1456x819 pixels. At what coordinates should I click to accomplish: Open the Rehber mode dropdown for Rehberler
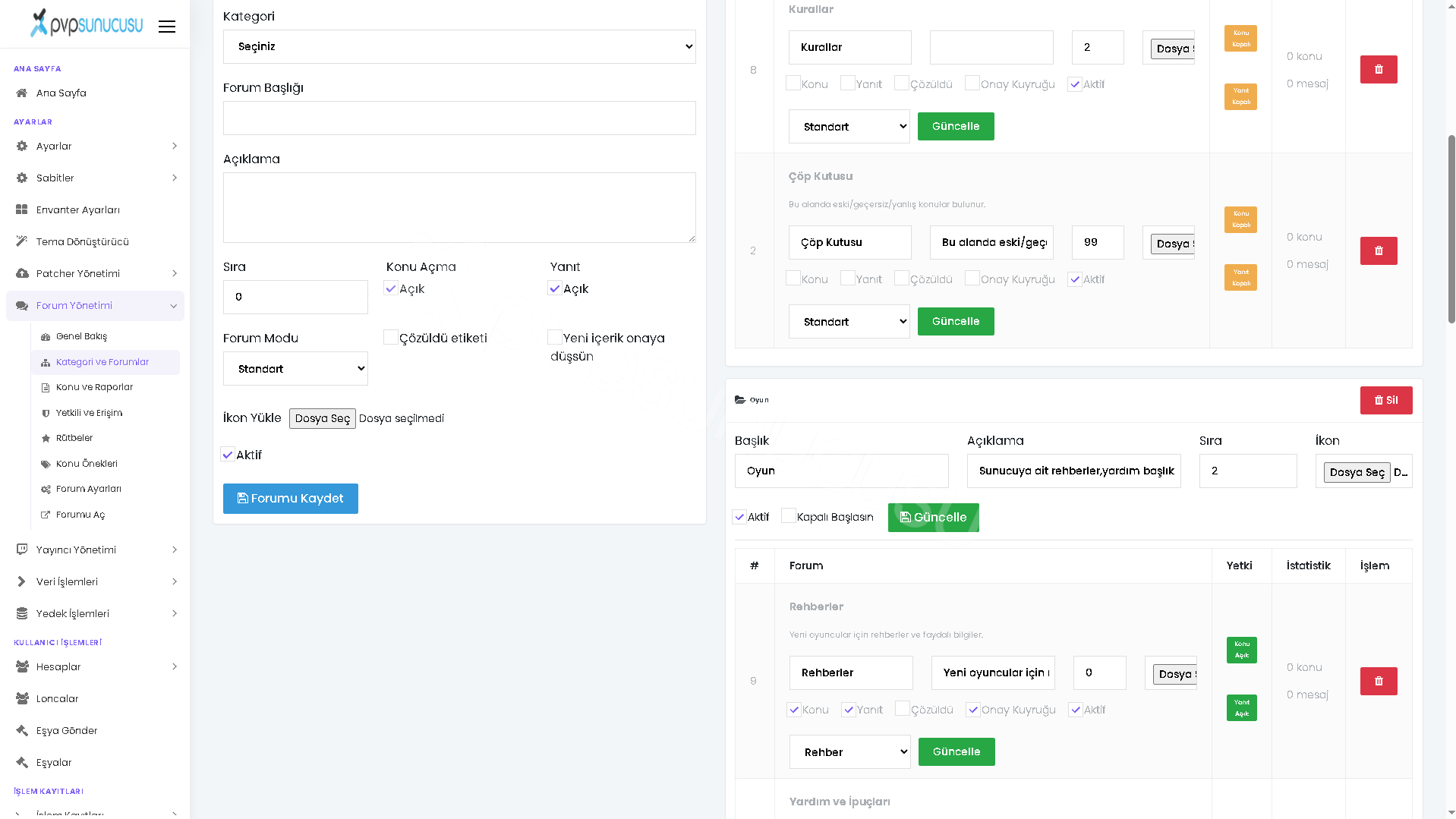tap(849, 752)
